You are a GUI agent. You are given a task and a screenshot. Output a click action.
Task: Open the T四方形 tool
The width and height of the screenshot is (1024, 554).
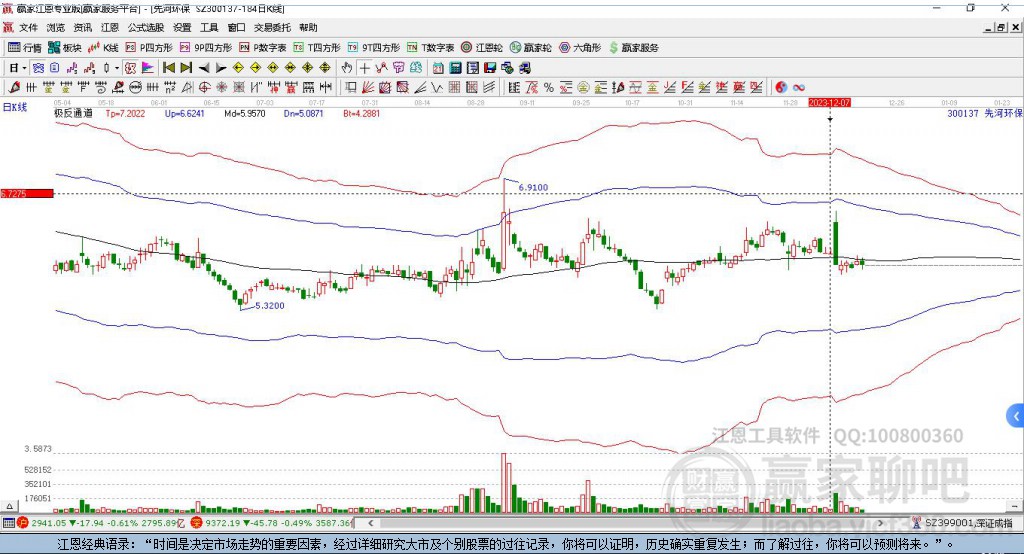tap(317, 48)
